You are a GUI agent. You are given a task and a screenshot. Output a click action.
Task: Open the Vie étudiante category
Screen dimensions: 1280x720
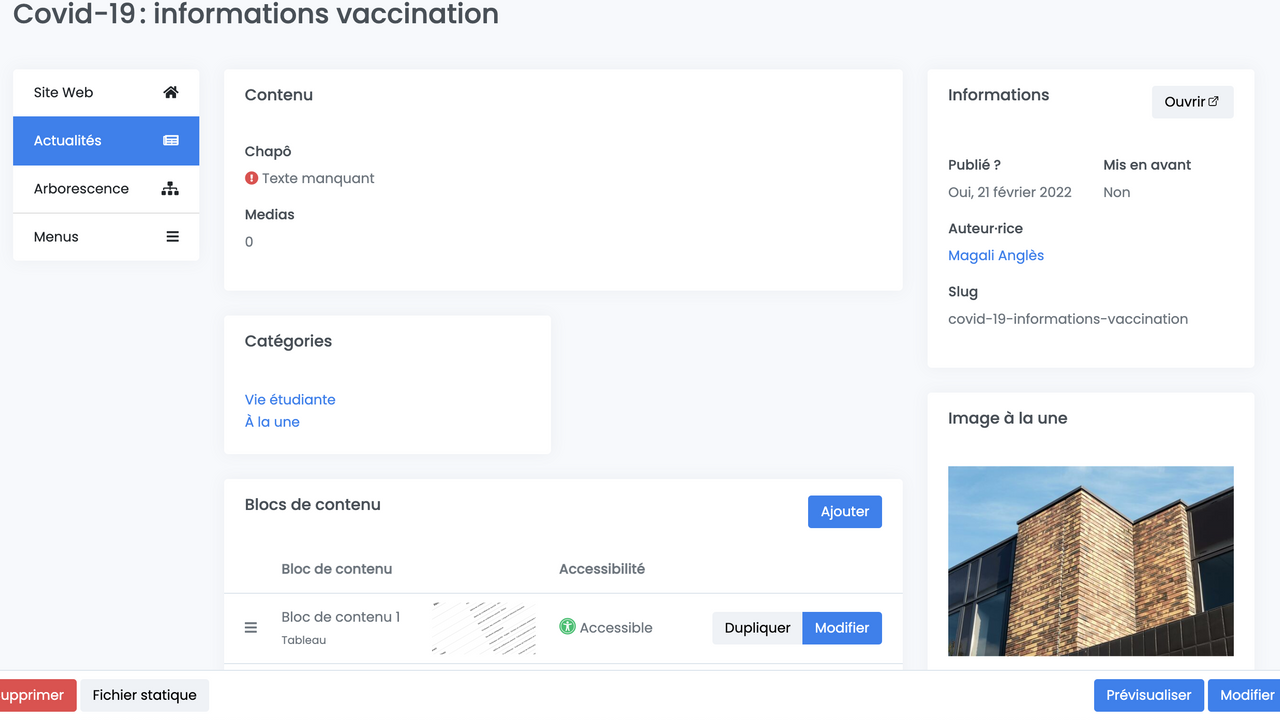290,399
